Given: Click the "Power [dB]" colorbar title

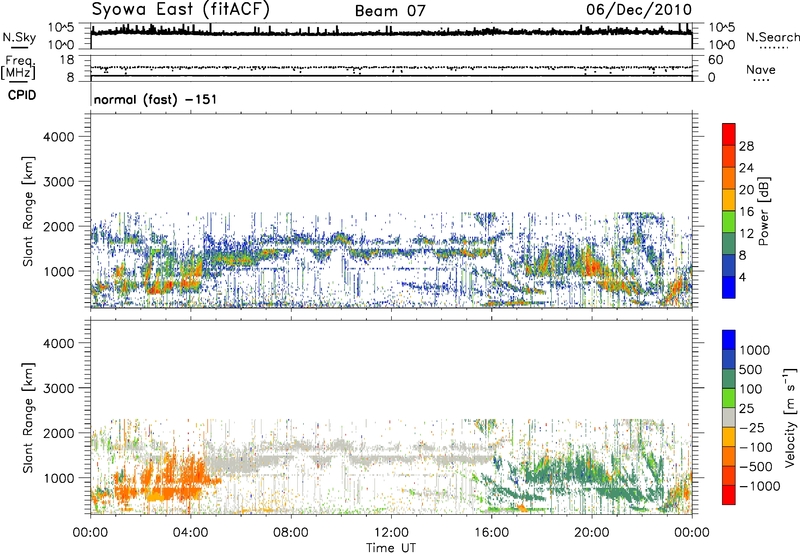Looking at the screenshot, I should (x=764, y=211).
